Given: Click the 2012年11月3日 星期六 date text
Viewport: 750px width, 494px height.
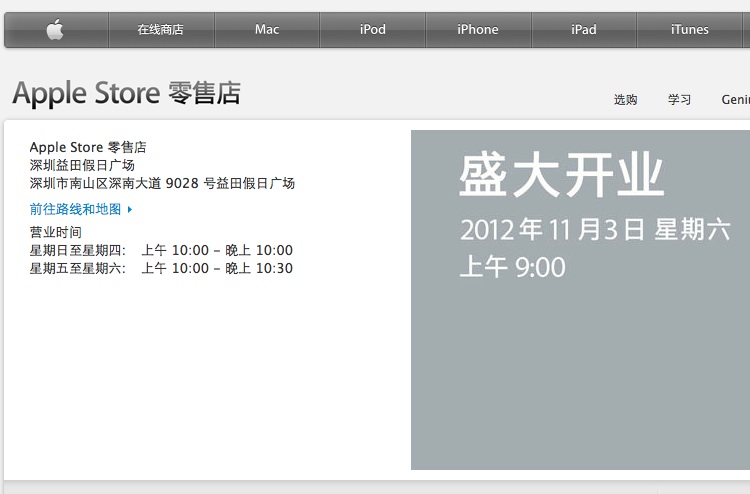Looking at the screenshot, I should pos(595,230).
